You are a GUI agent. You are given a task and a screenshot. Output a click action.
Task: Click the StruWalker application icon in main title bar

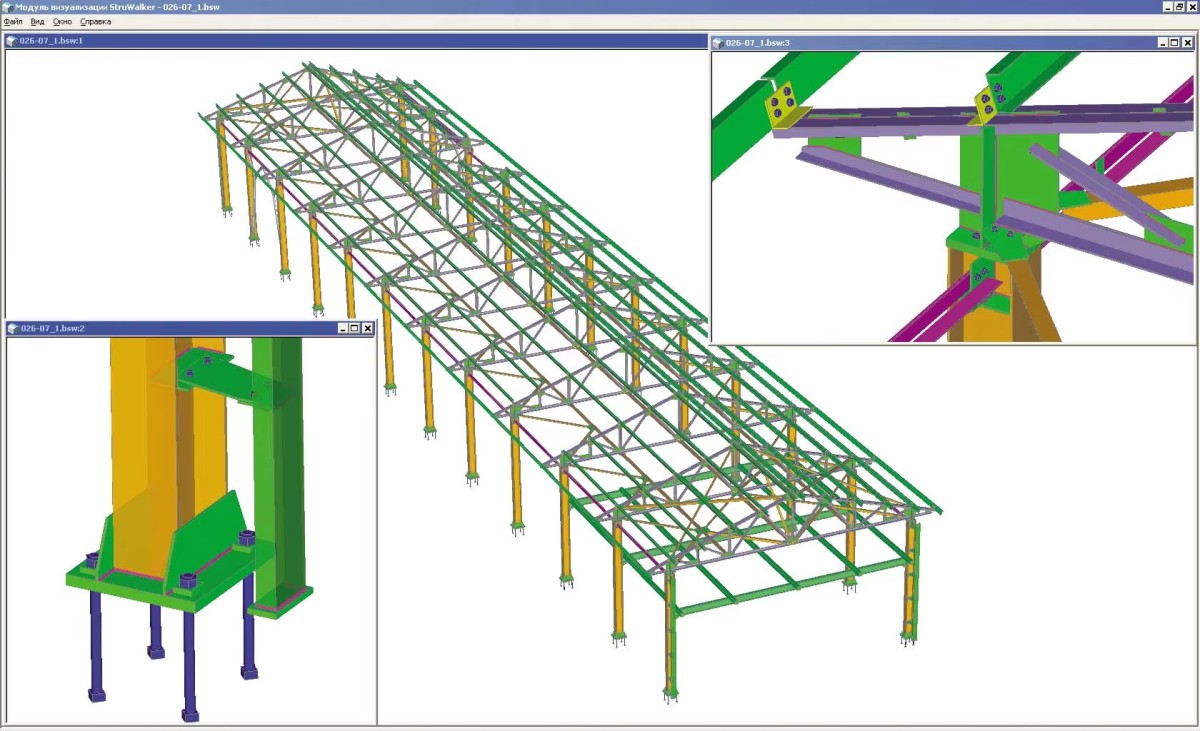pyautogui.click(x=7, y=6)
